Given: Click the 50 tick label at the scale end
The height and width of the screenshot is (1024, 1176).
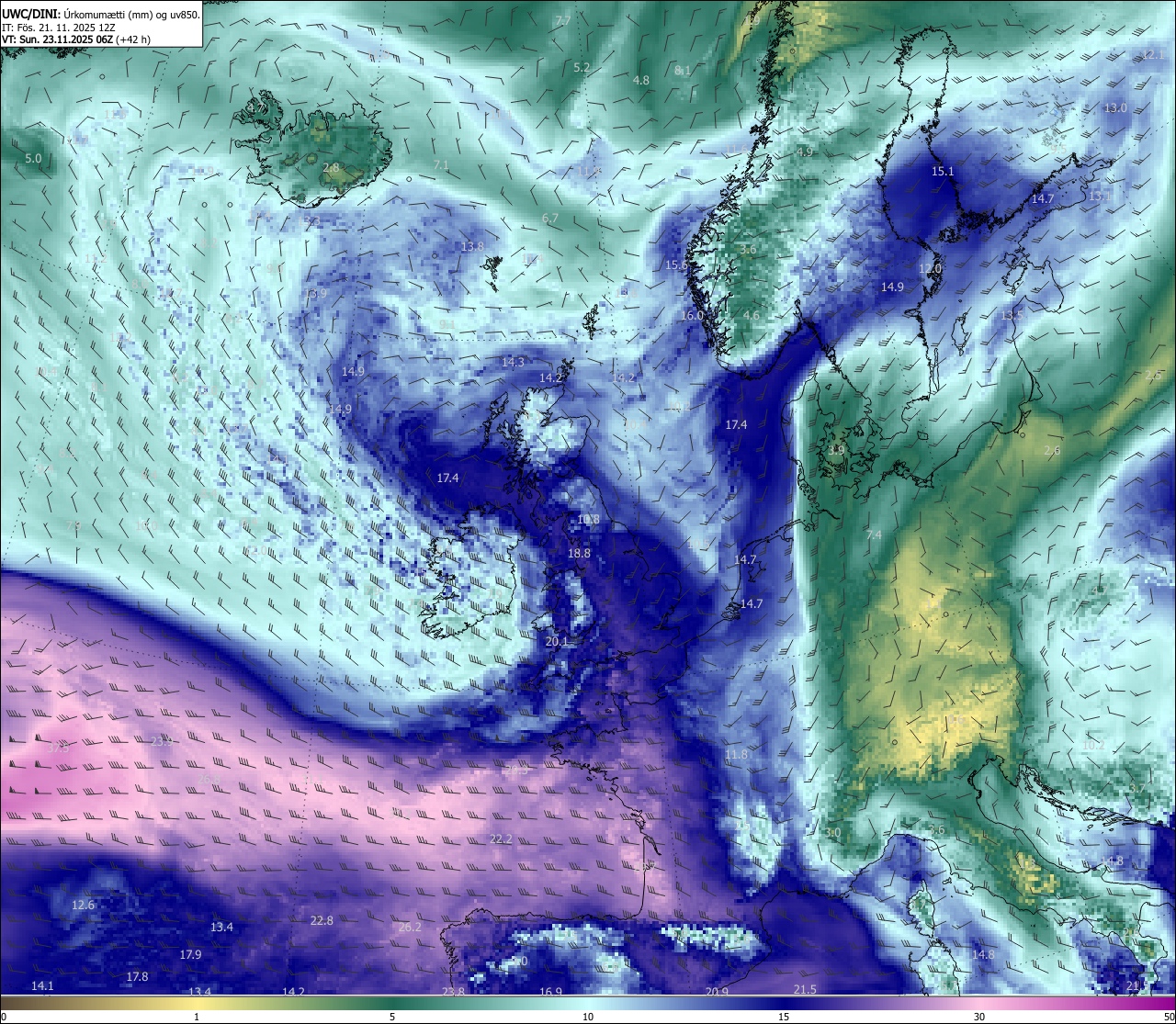Looking at the screenshot, I should [x=1168, y=1017].
